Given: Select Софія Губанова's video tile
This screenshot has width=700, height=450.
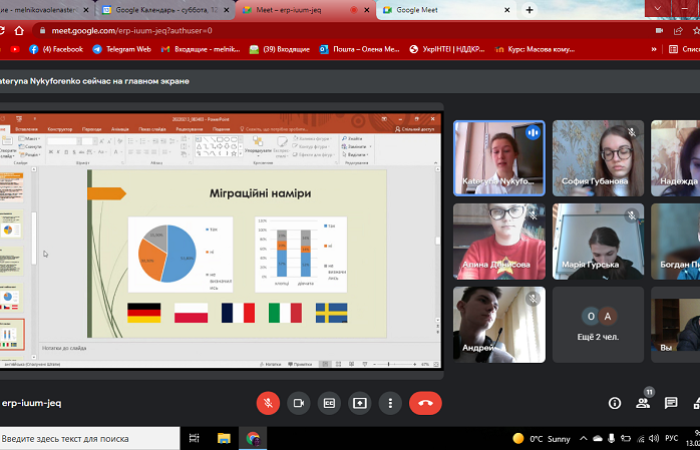Looking at the screenshot, I should pyautogui.click(x=600, y=157).
